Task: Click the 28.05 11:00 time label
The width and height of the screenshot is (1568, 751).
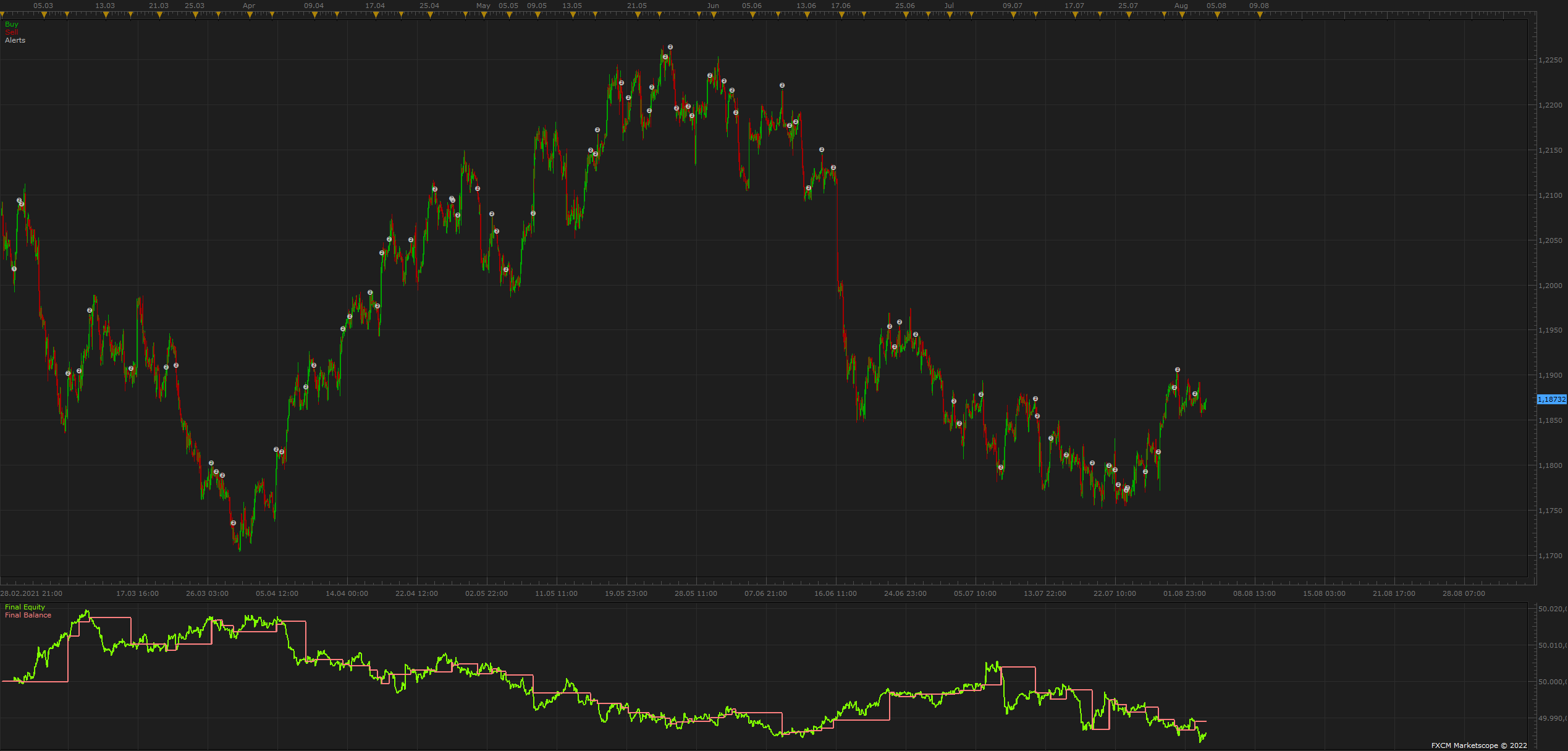Action: 696,593
